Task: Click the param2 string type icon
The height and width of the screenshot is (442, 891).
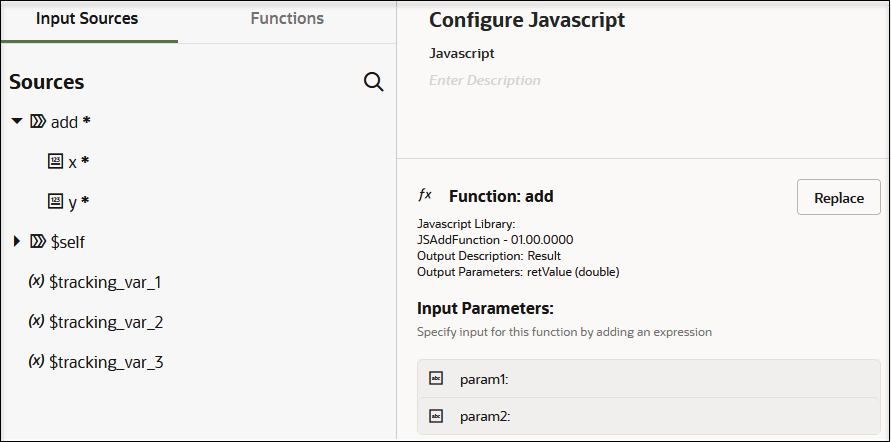Action: pyautogui.click(x=436, y=416)
